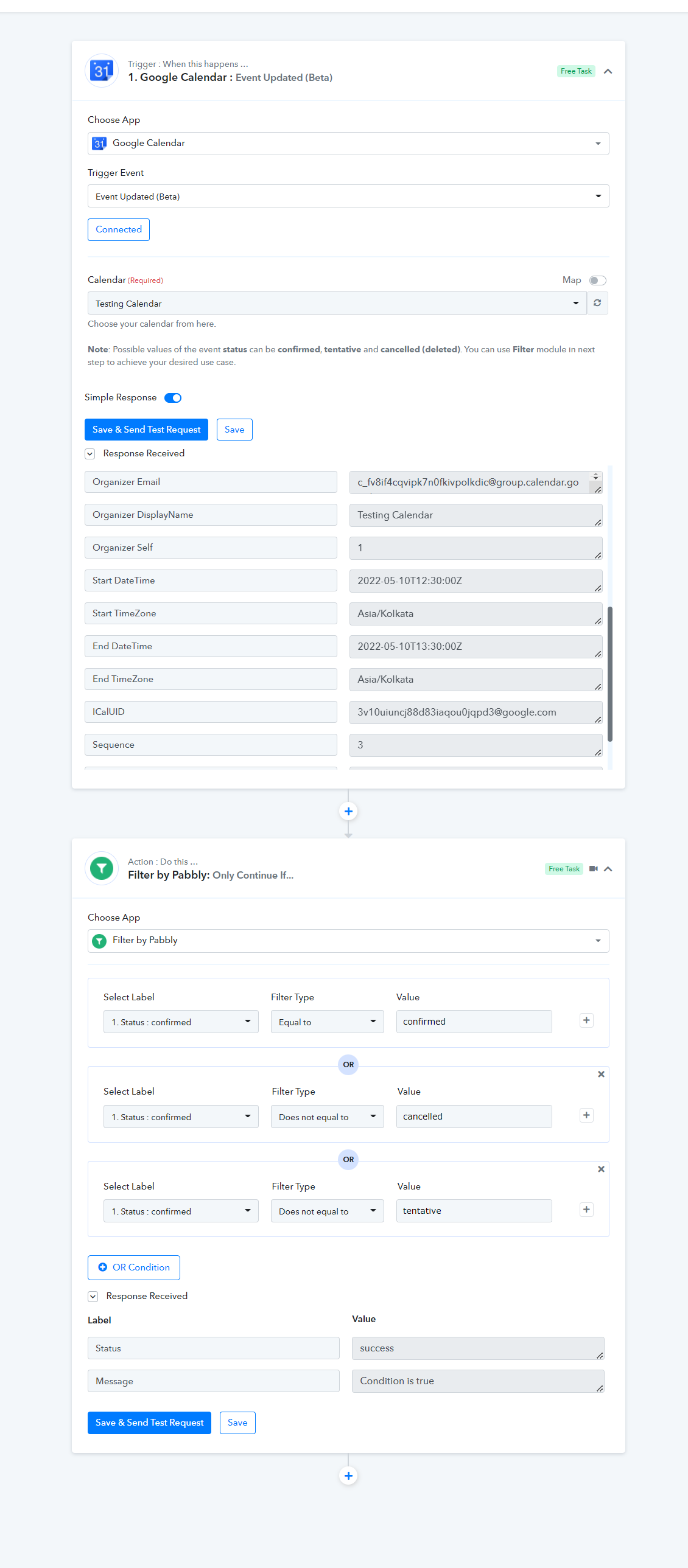This screenshot has width=688, height=1568.
Task: Open Select Label dropdown in cancelled row
Action: point(181,1117)
